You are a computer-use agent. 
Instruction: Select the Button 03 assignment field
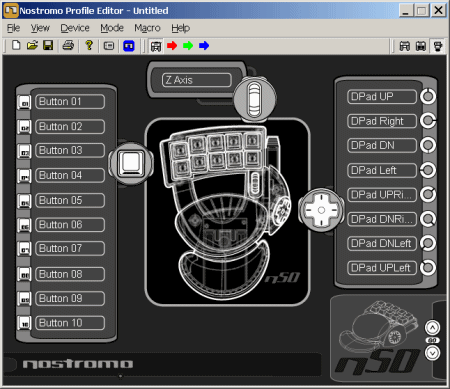[70, 150]
